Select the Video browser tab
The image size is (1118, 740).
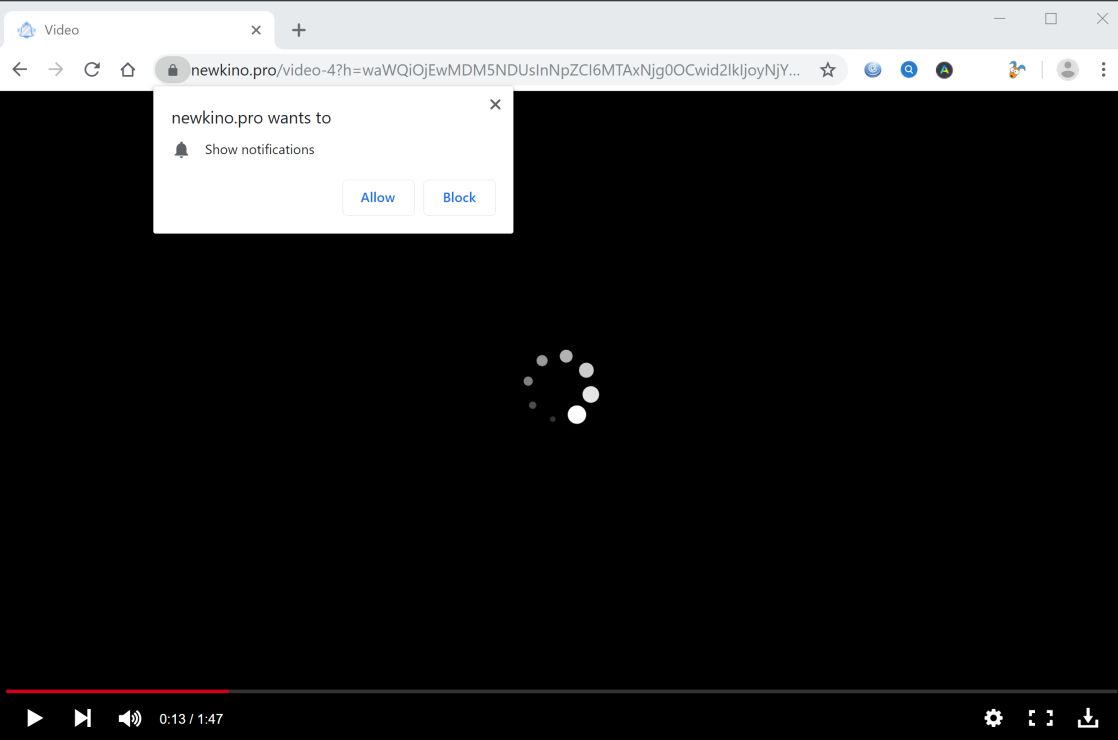click(x=139, y=30)
